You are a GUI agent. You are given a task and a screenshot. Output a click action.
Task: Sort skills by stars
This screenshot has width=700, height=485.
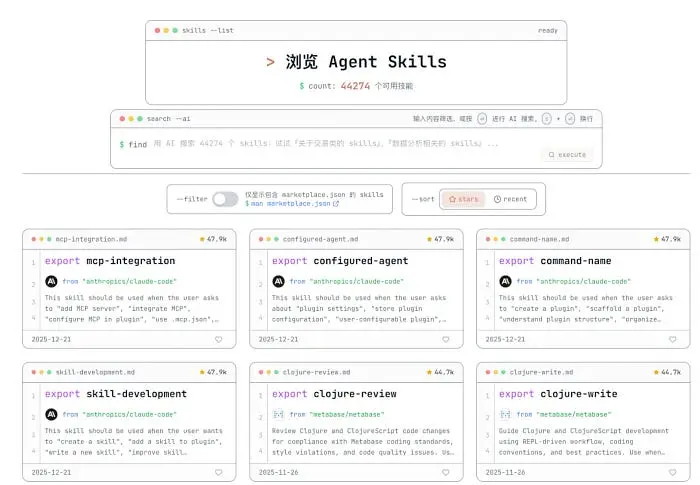point(463,199)
